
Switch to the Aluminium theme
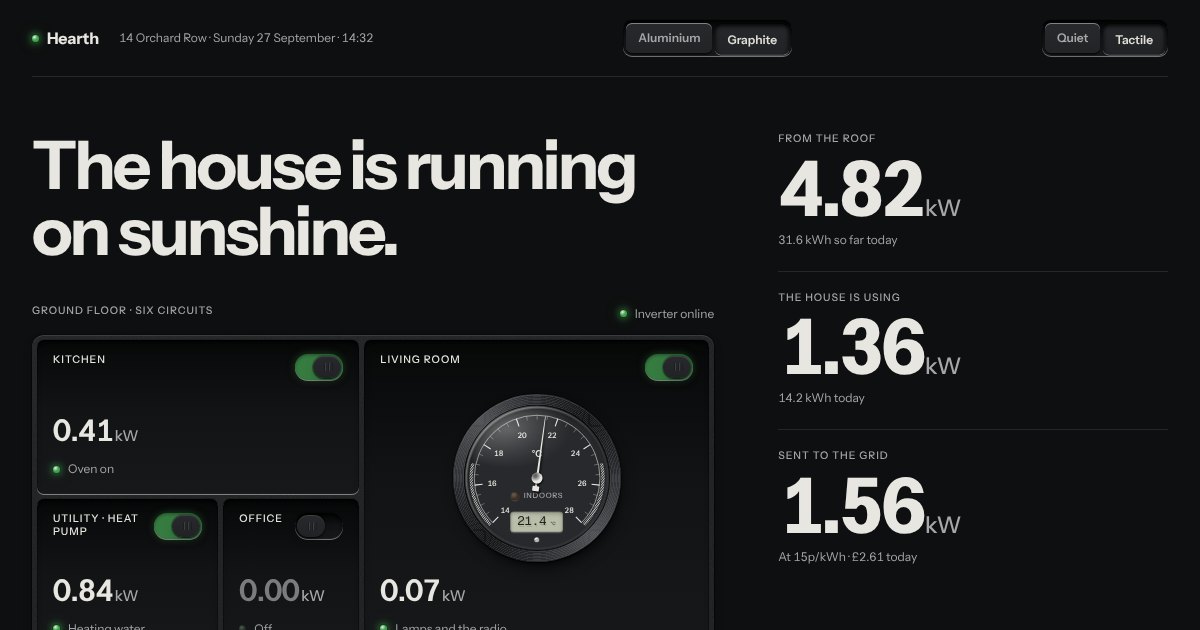point(669,38)
